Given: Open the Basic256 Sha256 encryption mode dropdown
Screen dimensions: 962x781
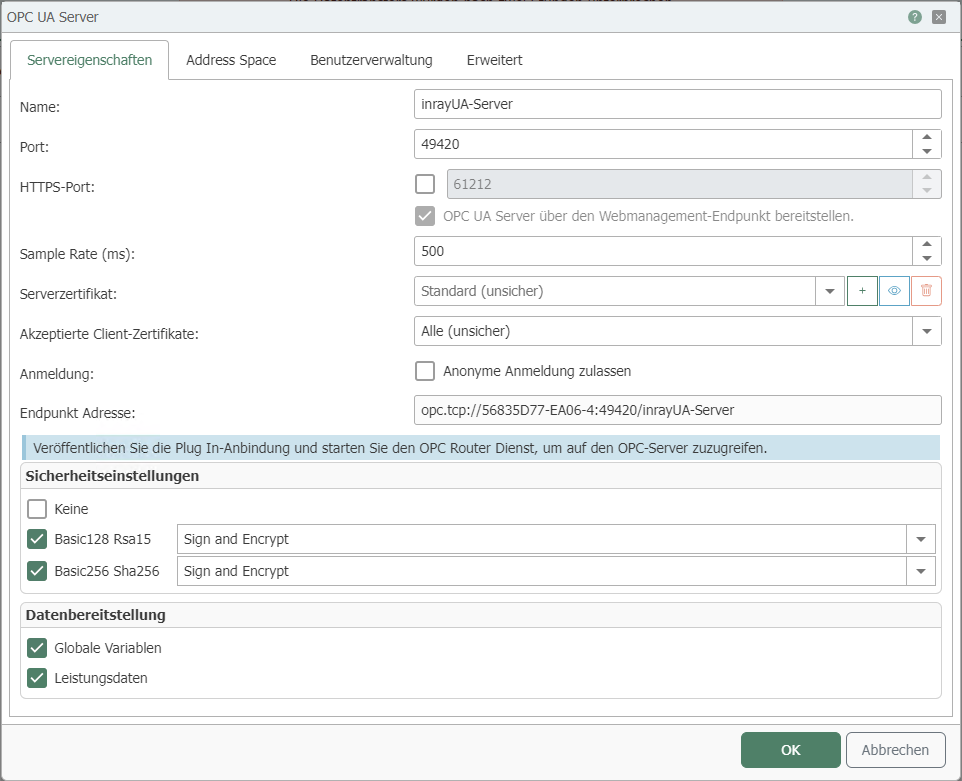Looking at the screenshot, I should (920, 570).
